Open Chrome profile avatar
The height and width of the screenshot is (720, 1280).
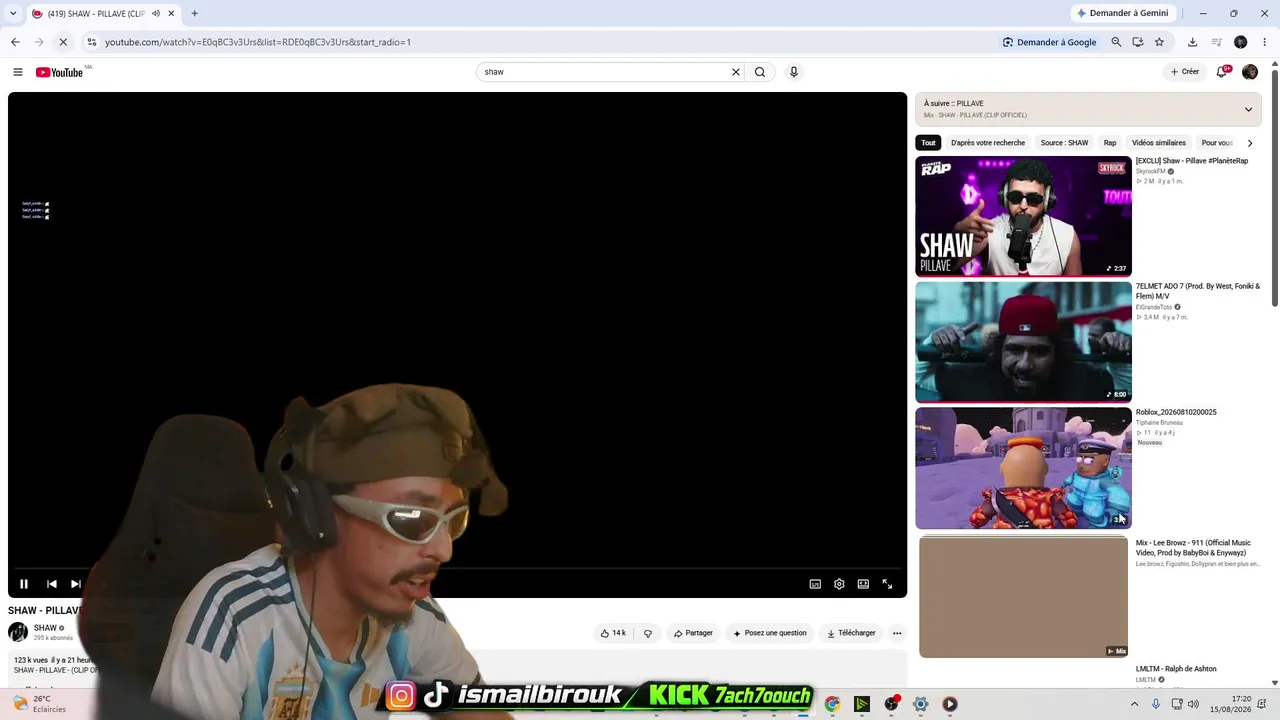point(1241,42)
